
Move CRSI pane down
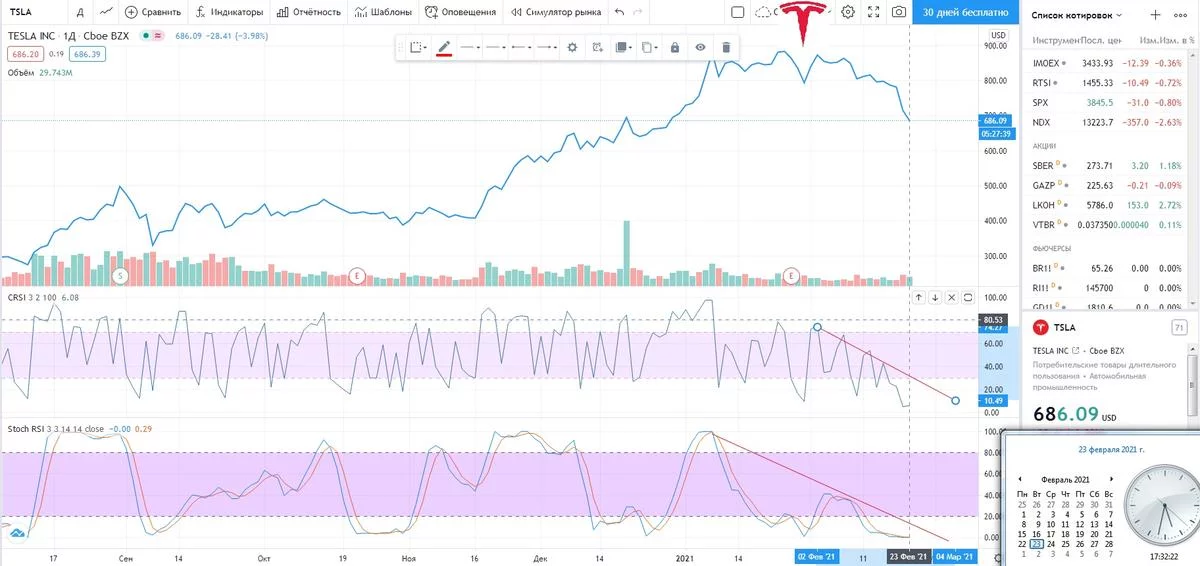(935, 297)
